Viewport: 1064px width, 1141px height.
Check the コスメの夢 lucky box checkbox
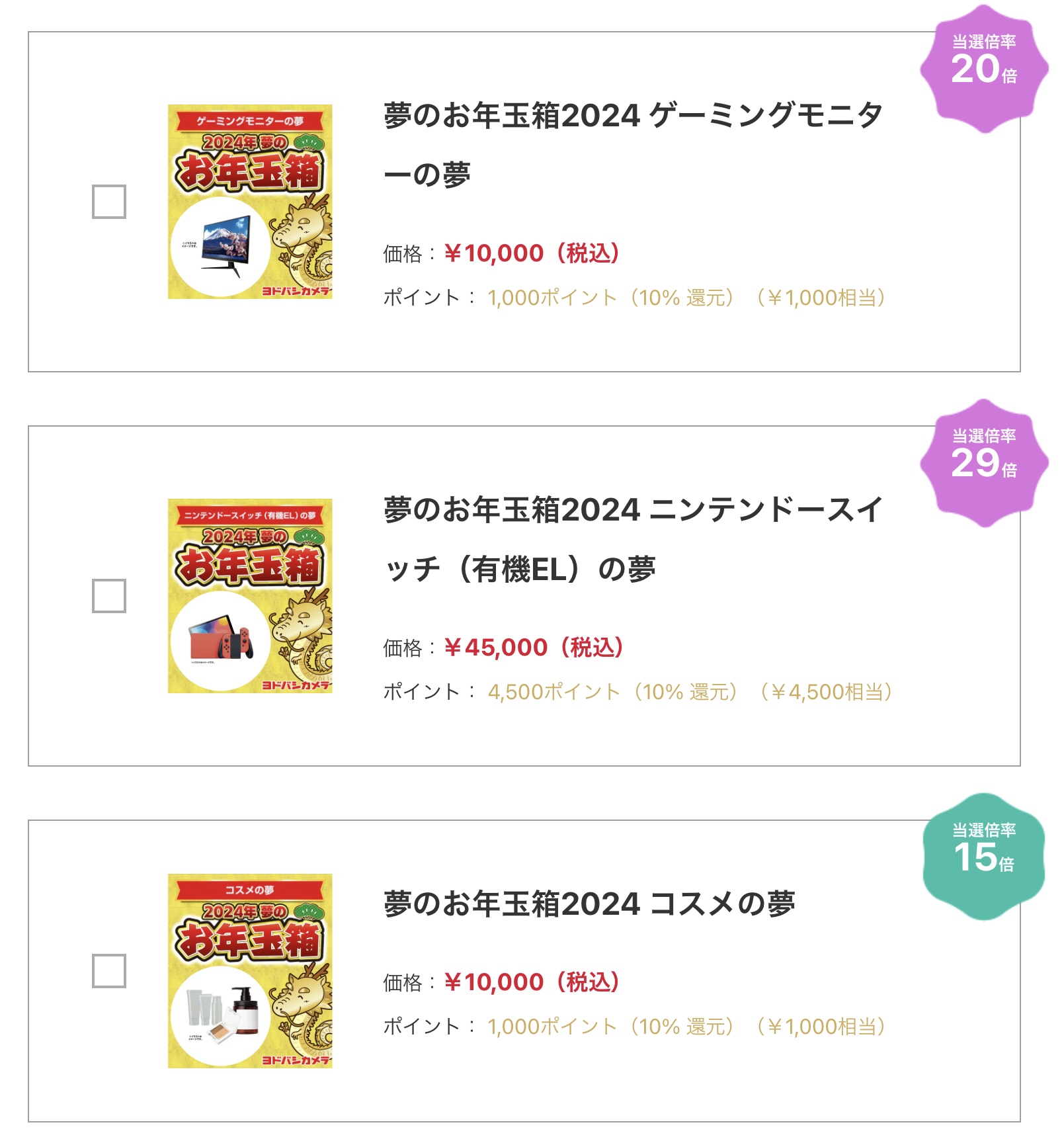point(109,971)
